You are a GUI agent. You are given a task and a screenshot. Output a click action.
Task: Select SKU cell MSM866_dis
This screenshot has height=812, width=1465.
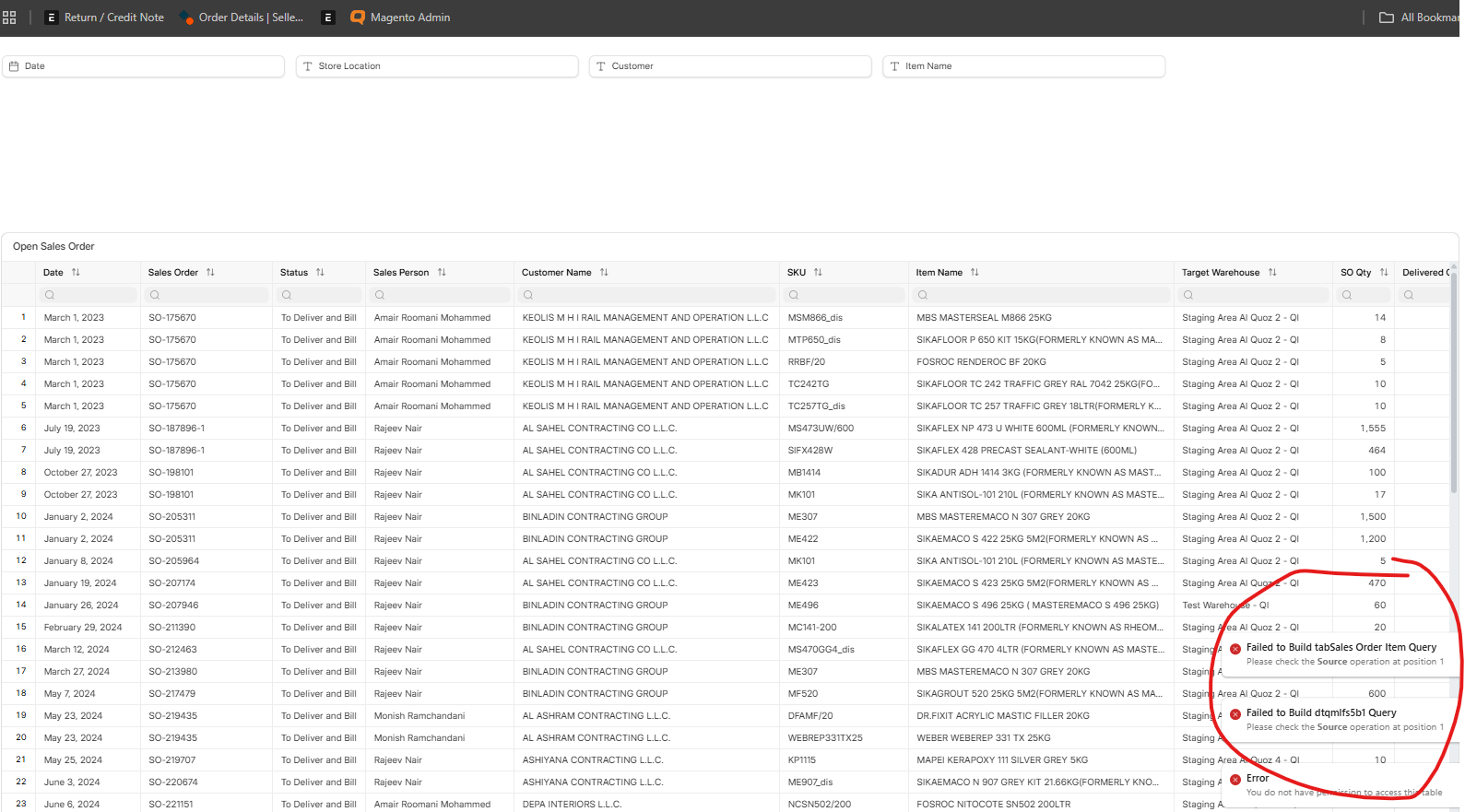(x=815, y=318)
